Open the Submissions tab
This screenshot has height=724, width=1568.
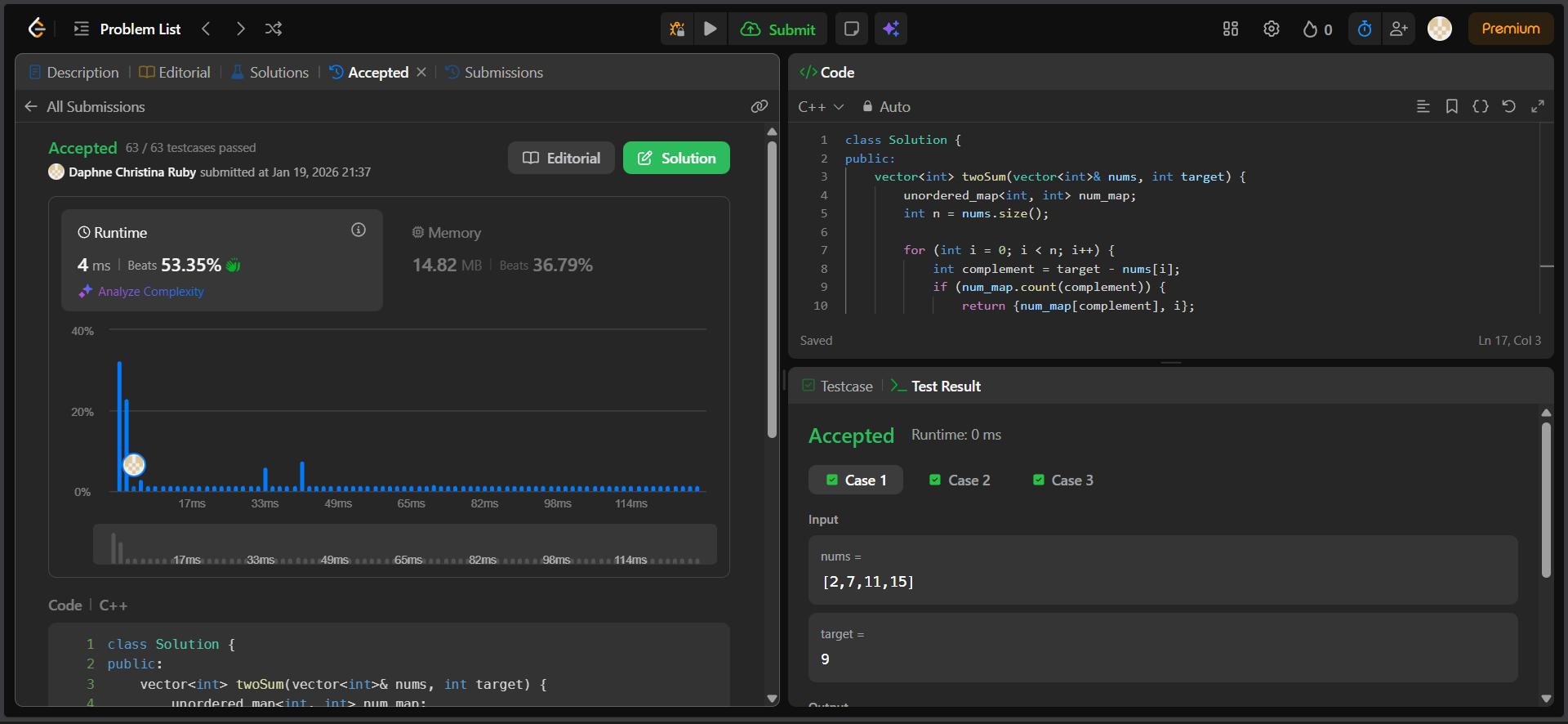click(x=494, y=73)
